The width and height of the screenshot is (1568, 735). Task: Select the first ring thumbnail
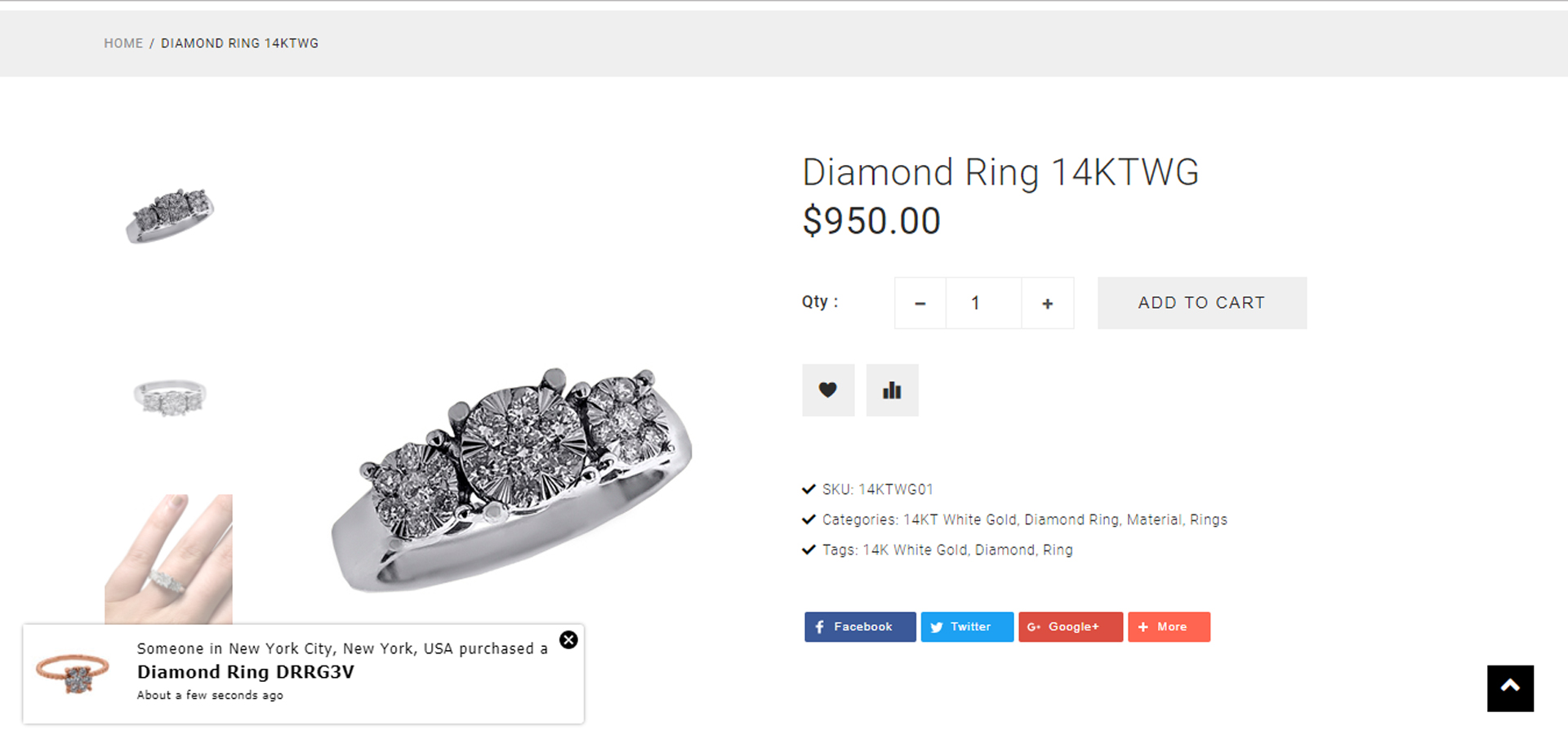pyautogui.click(x=169, y=215)
